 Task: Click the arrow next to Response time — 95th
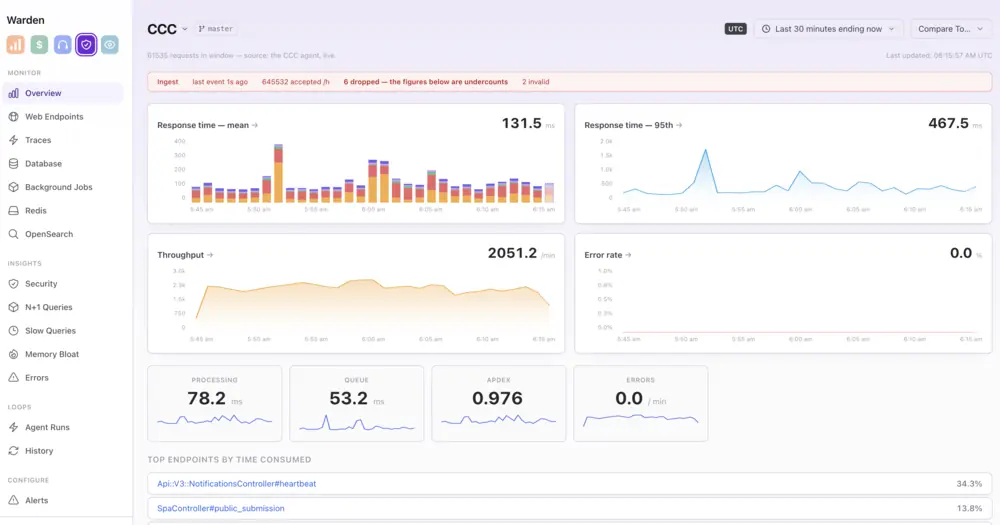pos(679,125)
